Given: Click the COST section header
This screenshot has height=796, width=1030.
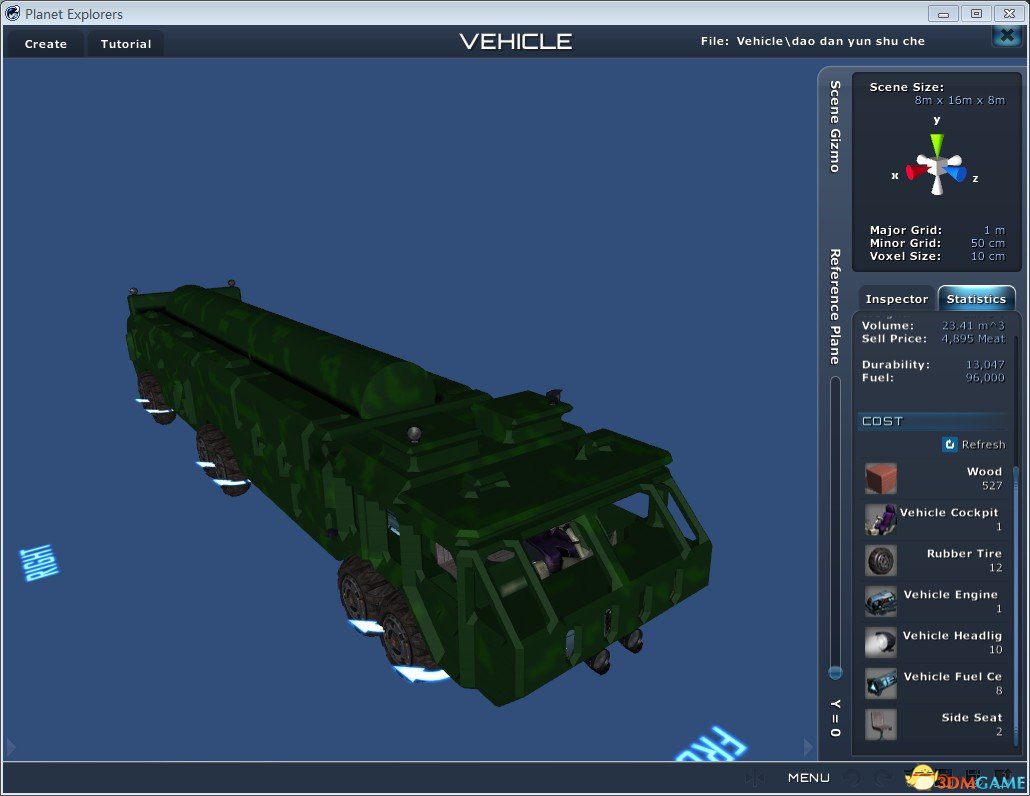Looking at the screenshot, I should (933, 421).
